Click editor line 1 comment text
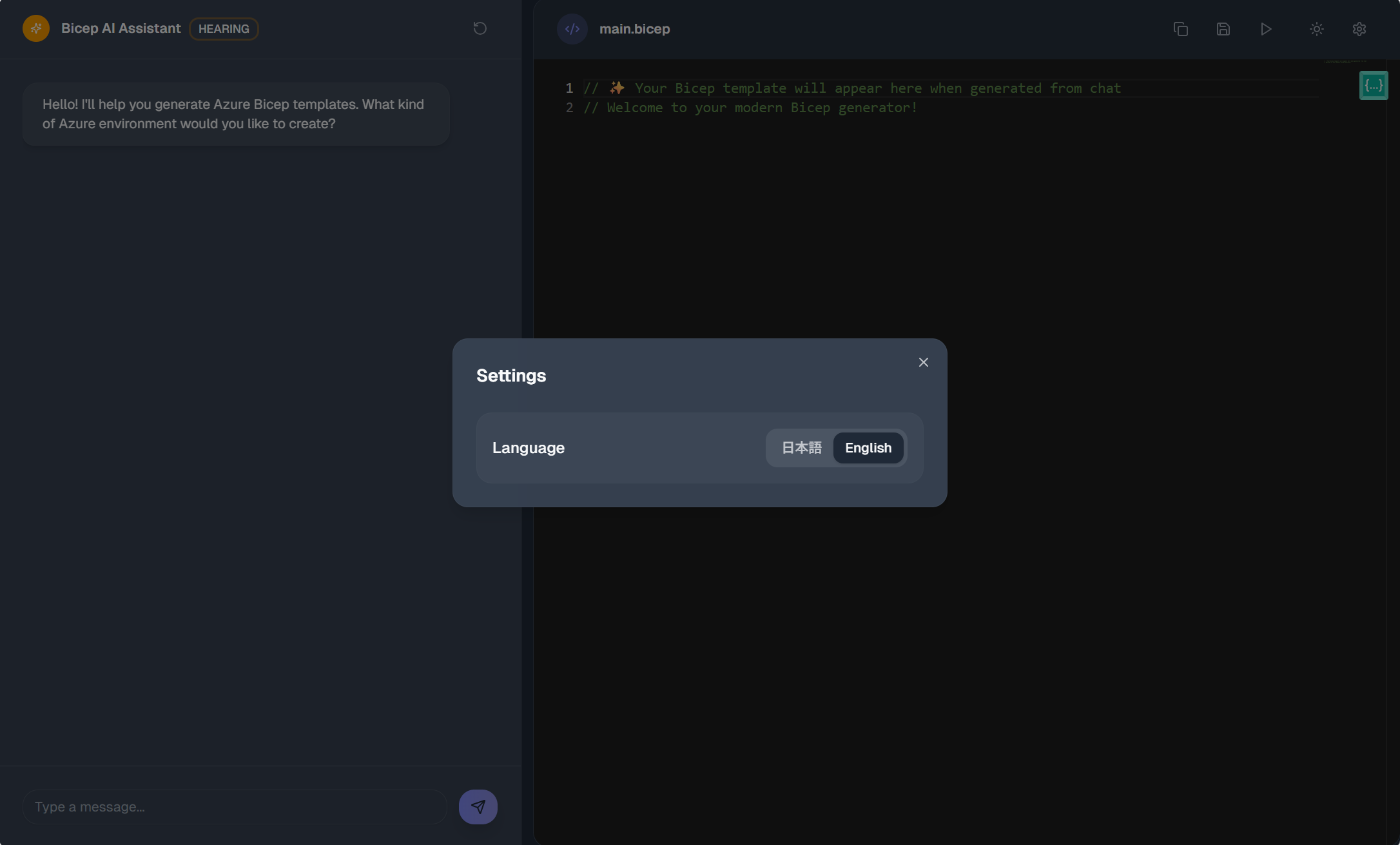 point(852,88)
